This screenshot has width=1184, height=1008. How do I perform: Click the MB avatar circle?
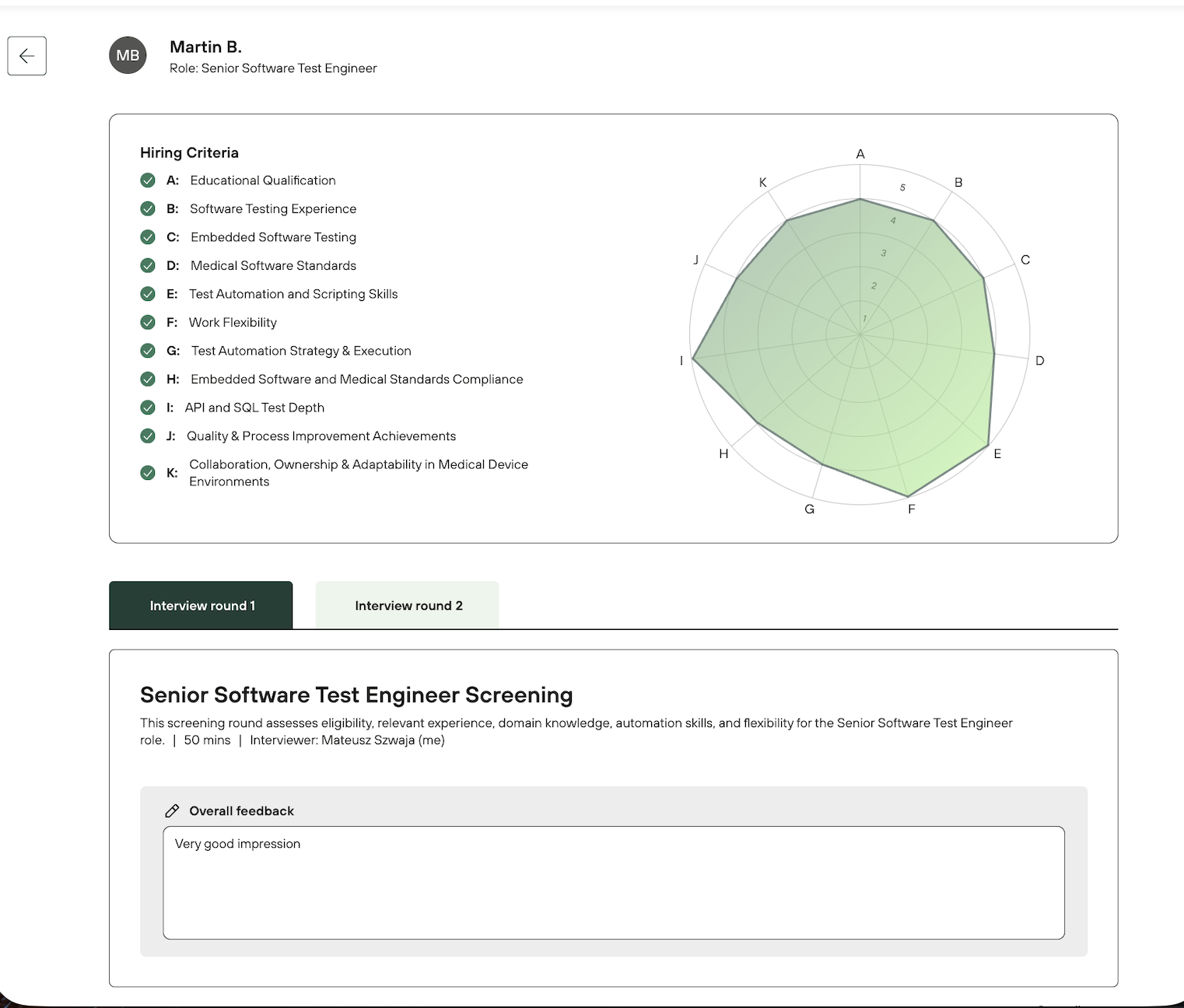(x=128, y=55)
